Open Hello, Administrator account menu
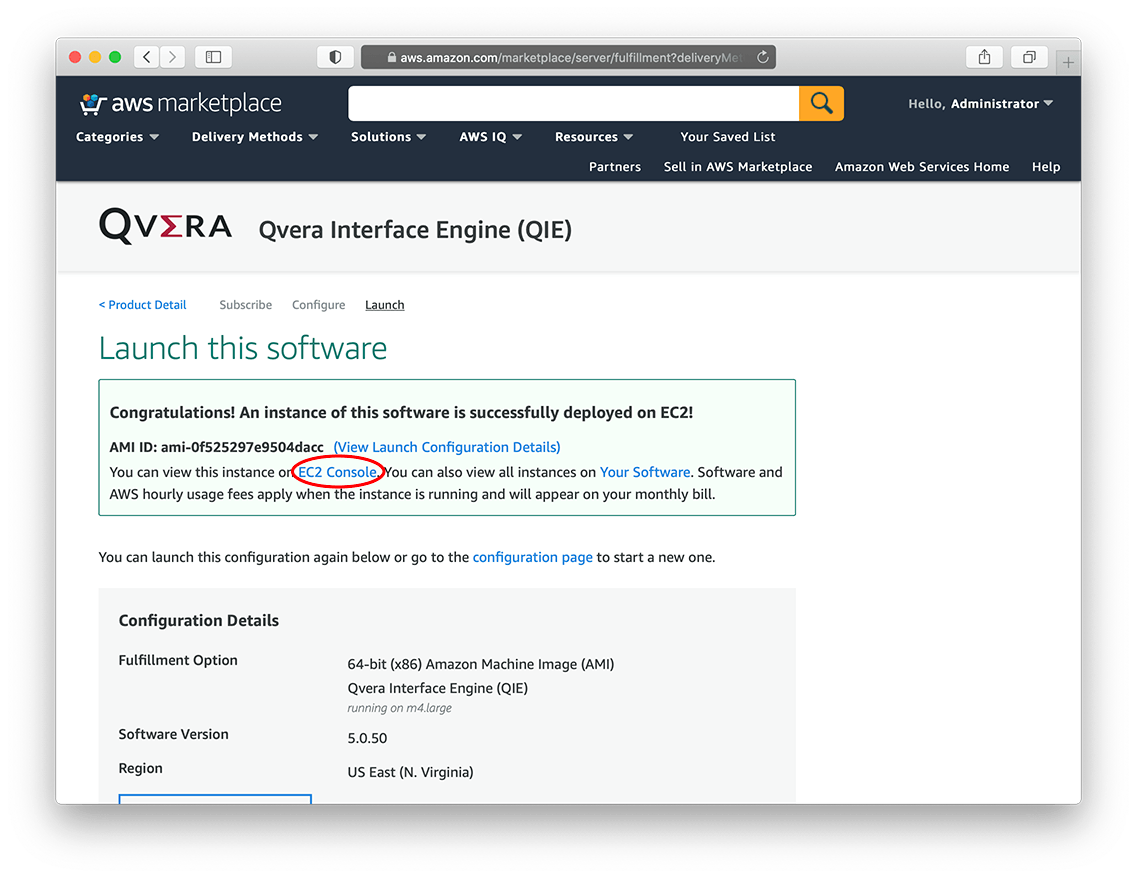 [x=980, y=104]
